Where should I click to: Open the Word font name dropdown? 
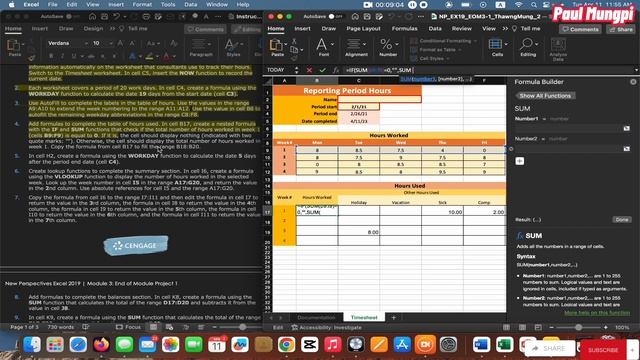(86, 43)
